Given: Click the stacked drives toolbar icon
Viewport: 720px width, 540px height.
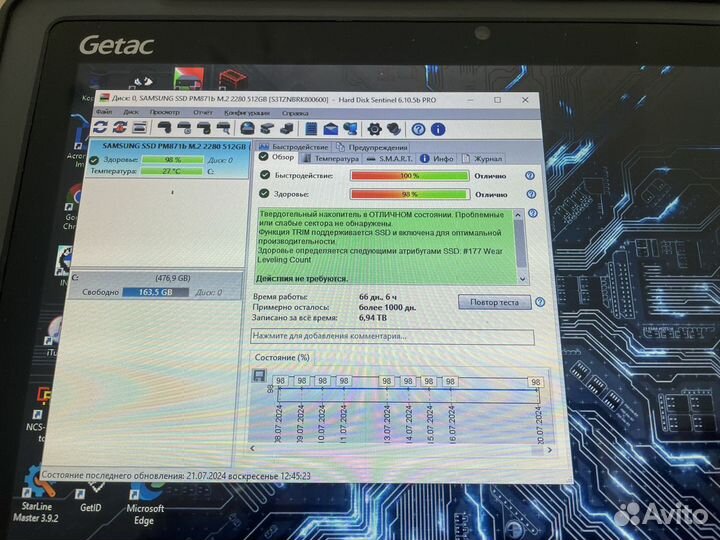Looking at the screenshot, I should tap(287, 129).
